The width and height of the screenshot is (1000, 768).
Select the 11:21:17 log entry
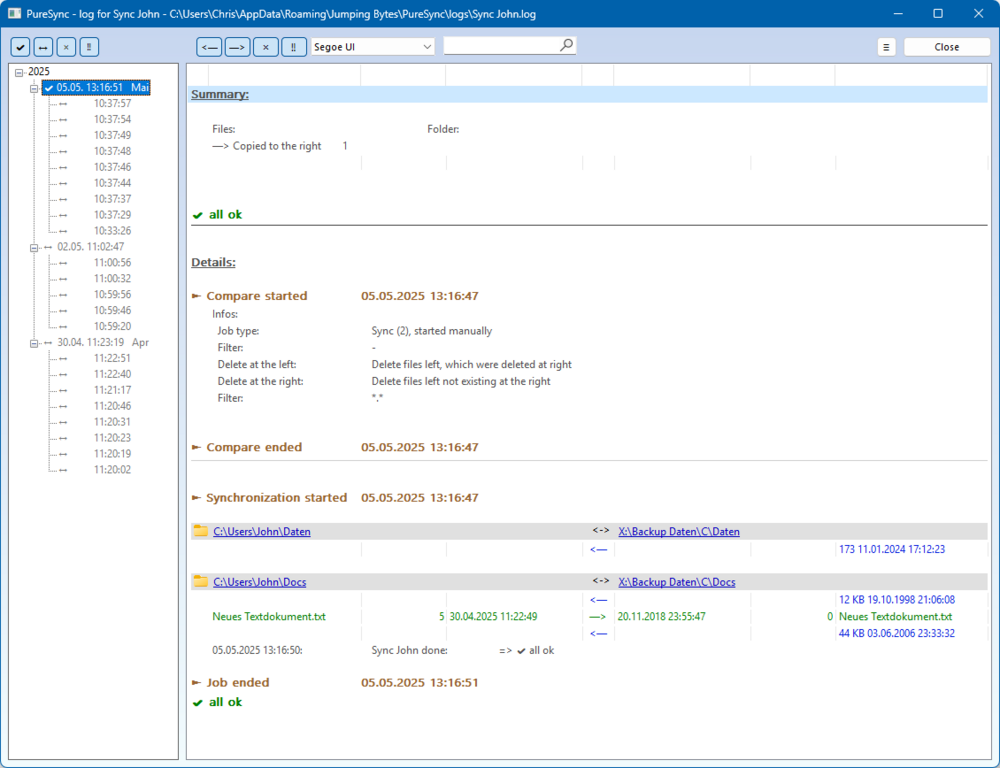[112, 390]
